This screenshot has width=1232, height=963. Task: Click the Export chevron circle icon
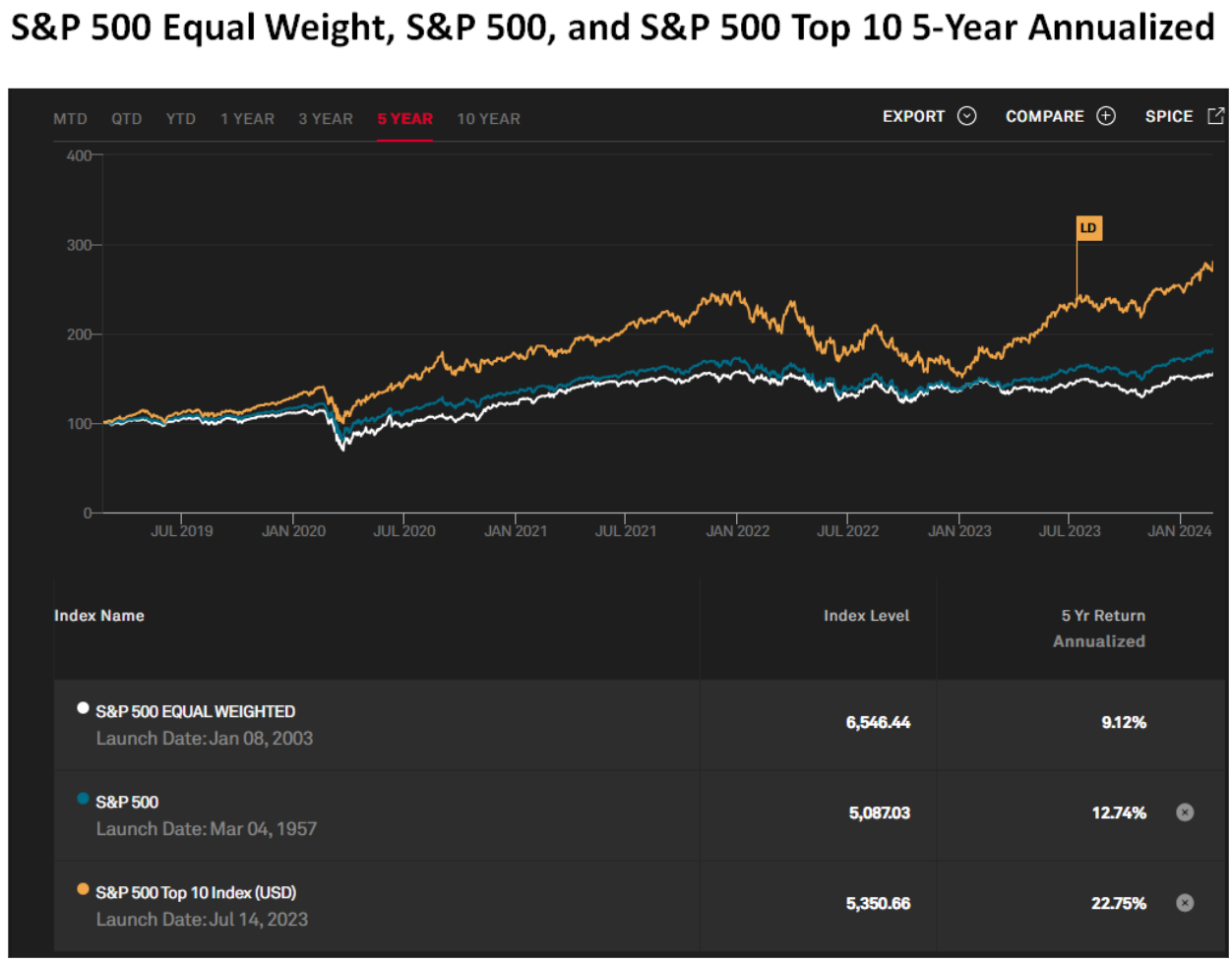click(x=967, y=117)
